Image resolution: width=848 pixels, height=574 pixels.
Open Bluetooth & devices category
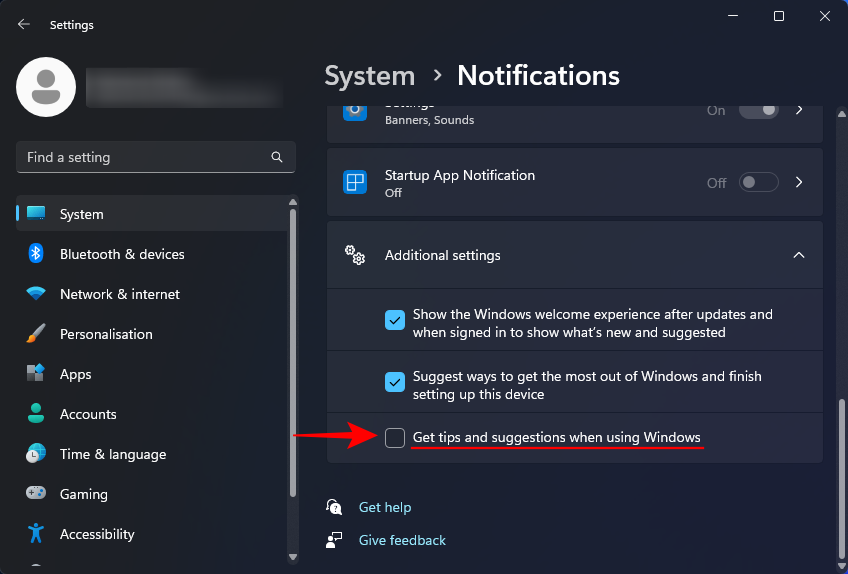pyautogui.click(x=152, y=253)
